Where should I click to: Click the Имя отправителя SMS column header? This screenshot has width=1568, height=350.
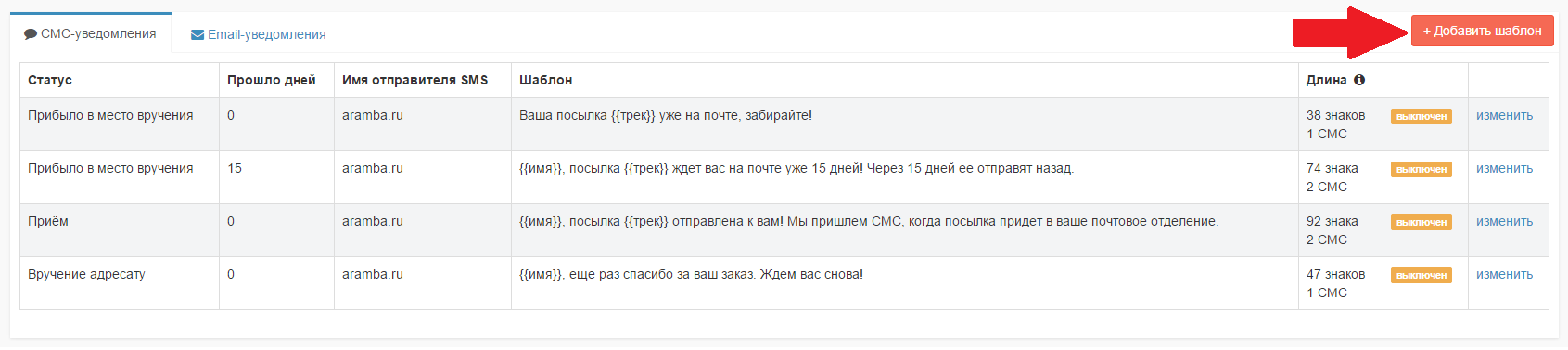[x=414, y=80]
